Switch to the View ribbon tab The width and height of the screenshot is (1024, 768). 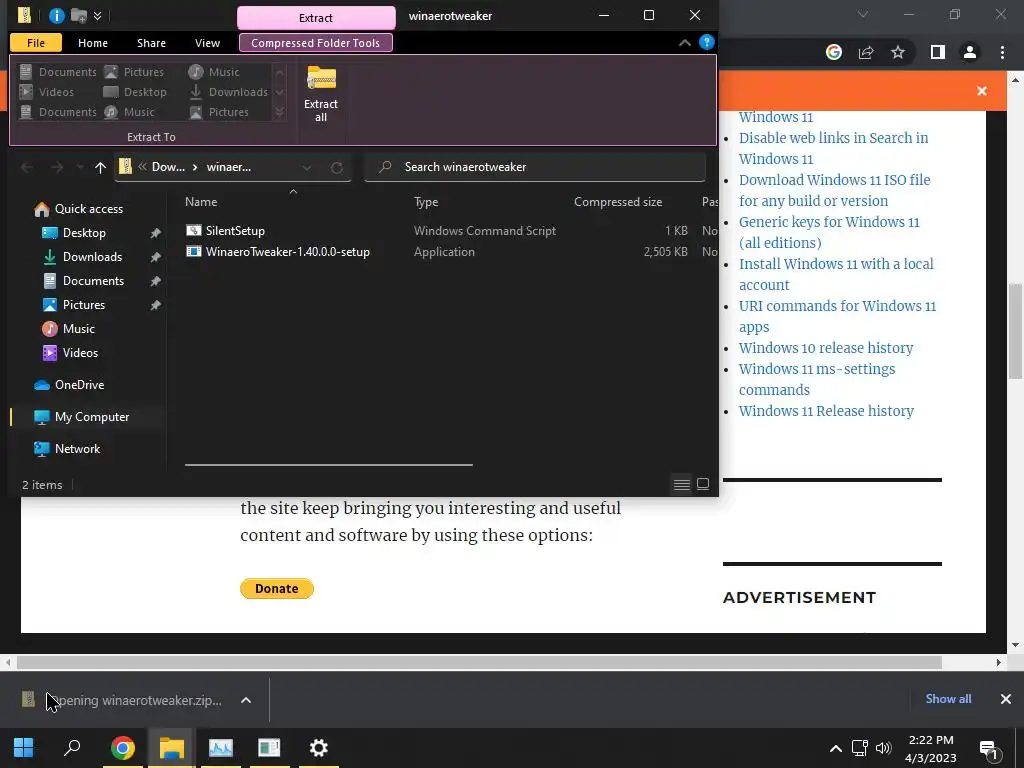[x=207, y=43]
